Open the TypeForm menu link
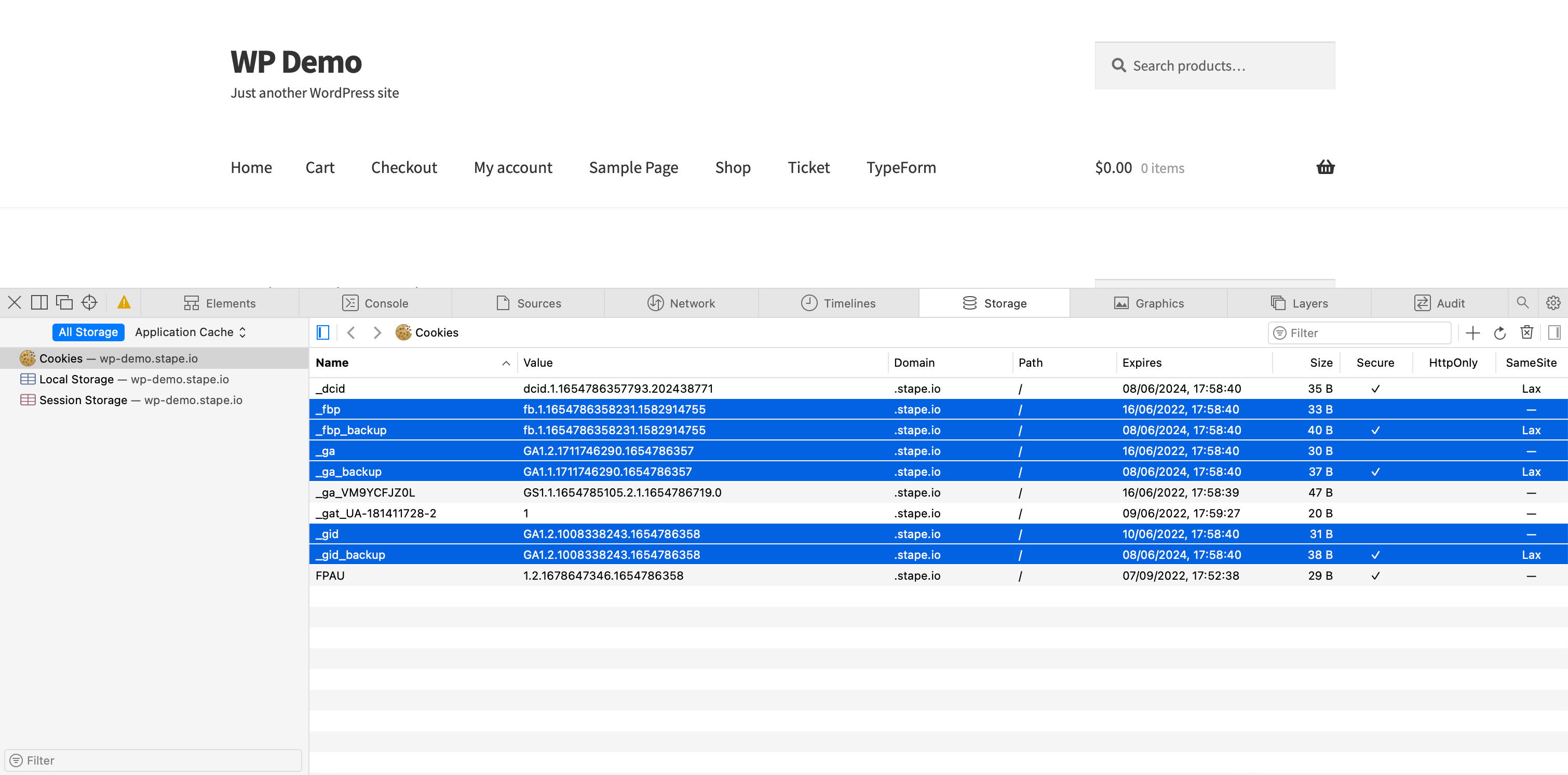 click(x=901, y=167)
